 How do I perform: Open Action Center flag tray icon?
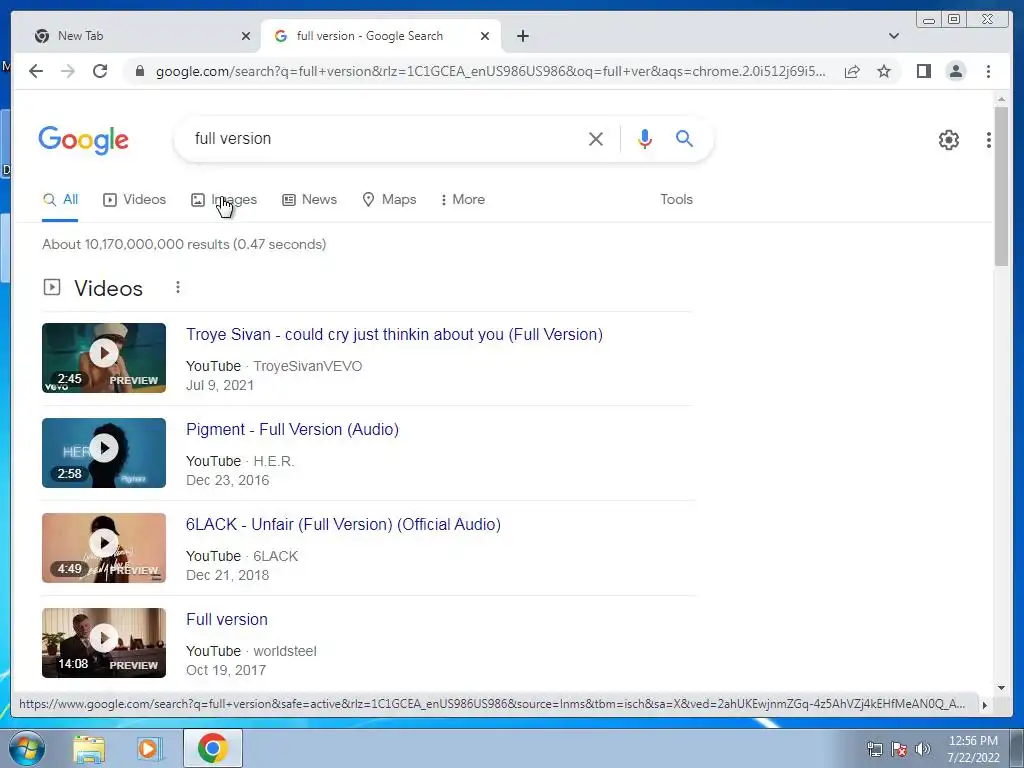[899, 749]
